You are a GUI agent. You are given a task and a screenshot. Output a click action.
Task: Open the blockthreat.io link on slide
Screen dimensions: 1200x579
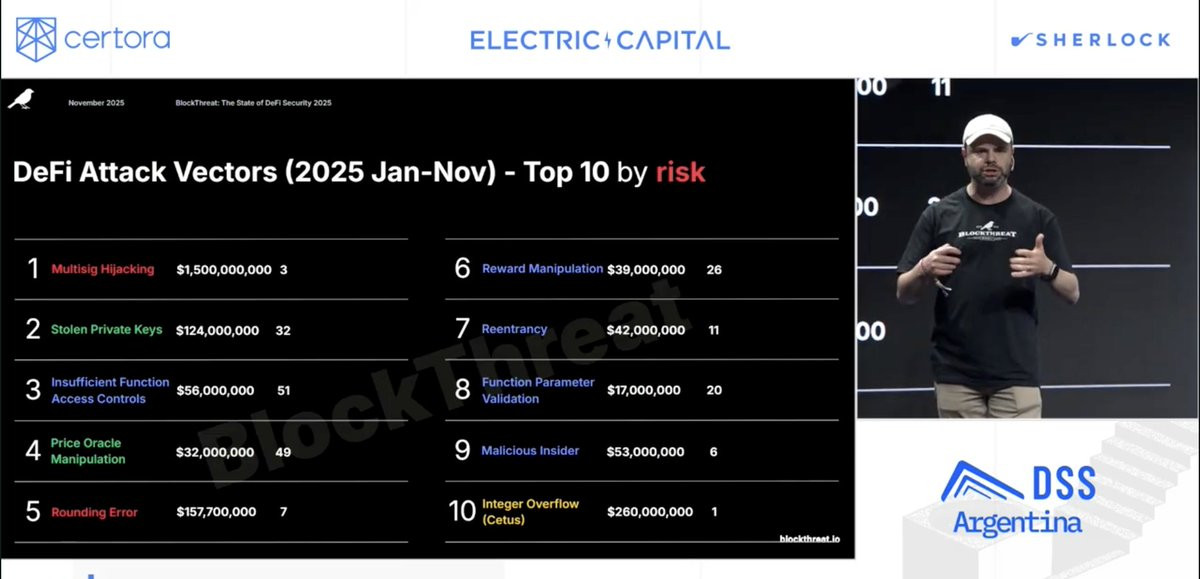pos(809,539)
